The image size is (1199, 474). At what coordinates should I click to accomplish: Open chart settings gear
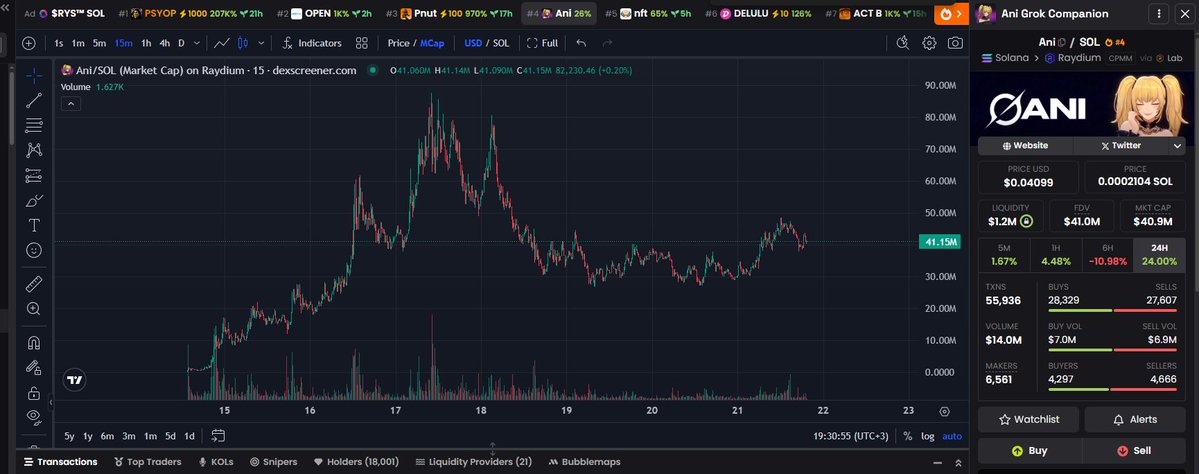point(929,43)
